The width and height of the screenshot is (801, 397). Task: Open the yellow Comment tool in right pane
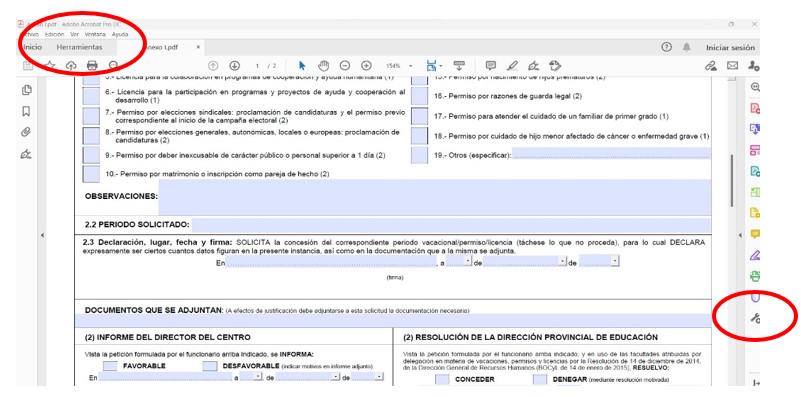click(755, 234)
